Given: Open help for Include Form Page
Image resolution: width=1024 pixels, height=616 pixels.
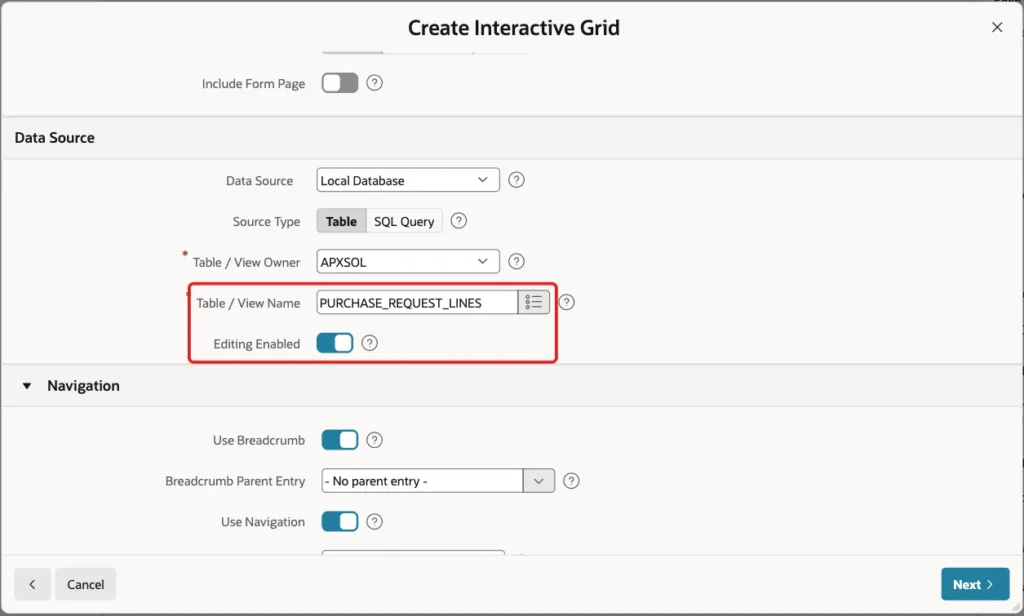Looking at the screenshot, I should (x=374, y=83).
